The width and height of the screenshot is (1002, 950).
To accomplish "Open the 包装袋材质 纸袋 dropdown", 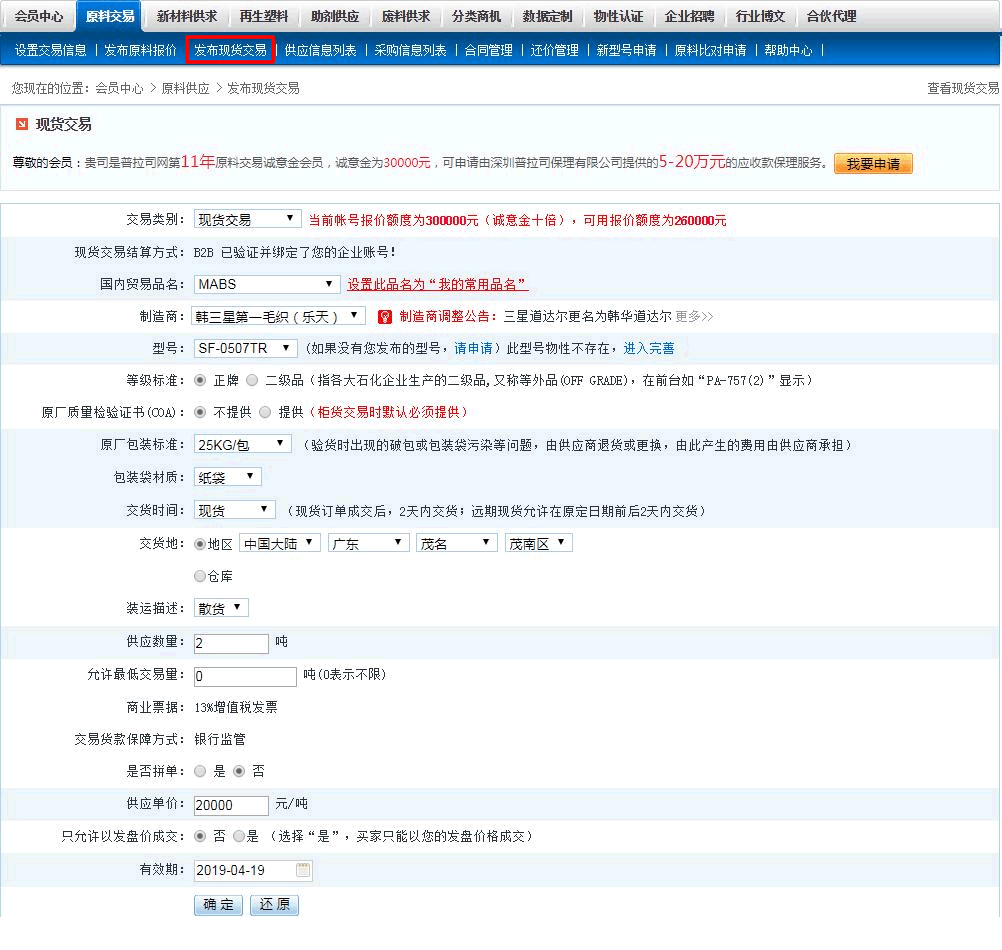I will [x=227, y=477].
